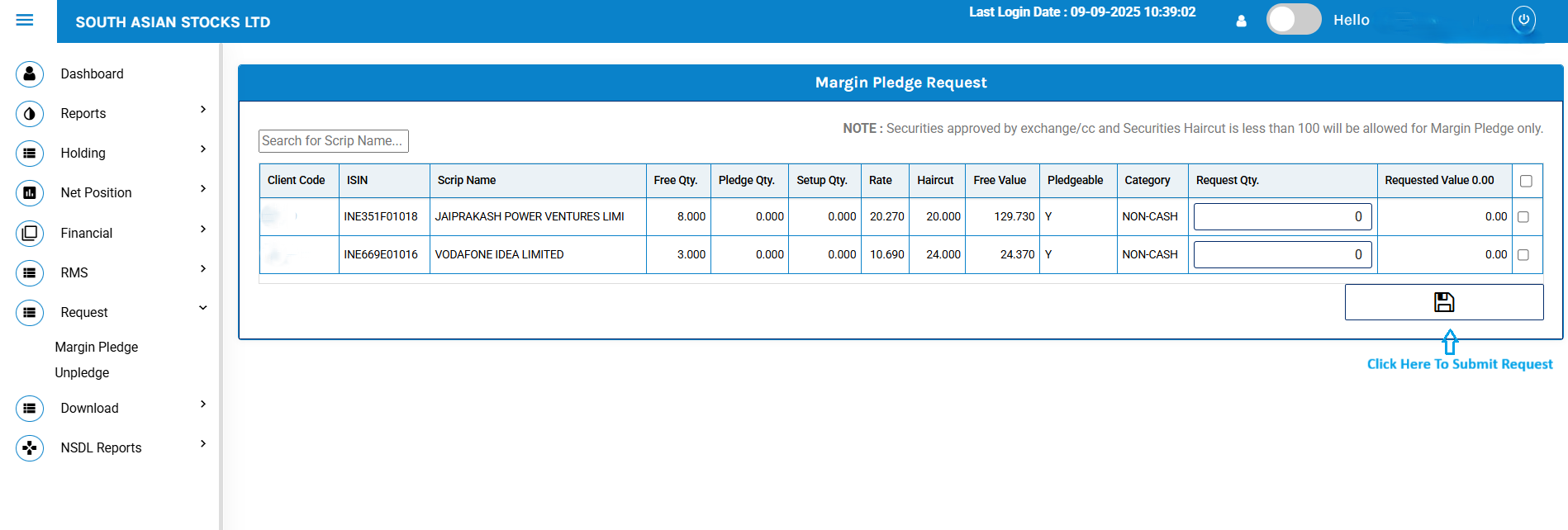Click the hamburger menu icon
Screen dimensions: 1568x530
pos(25,20)
